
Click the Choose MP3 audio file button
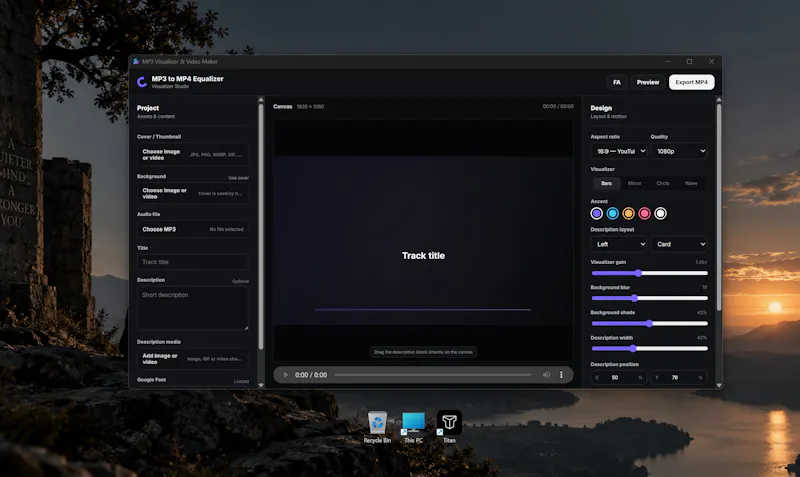(x=192, y=229)
